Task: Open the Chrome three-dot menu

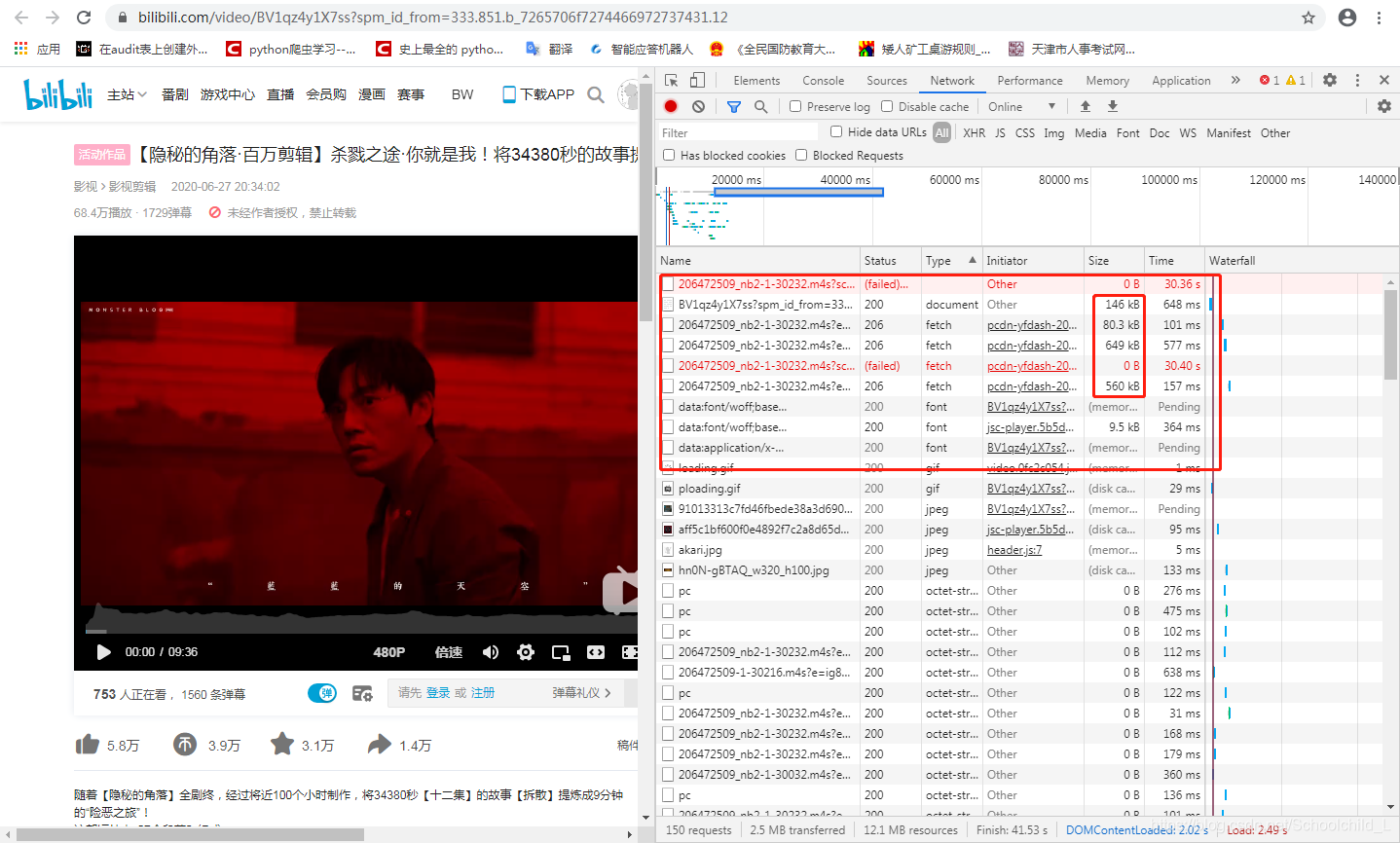Action: click(x=1380, y=18)
